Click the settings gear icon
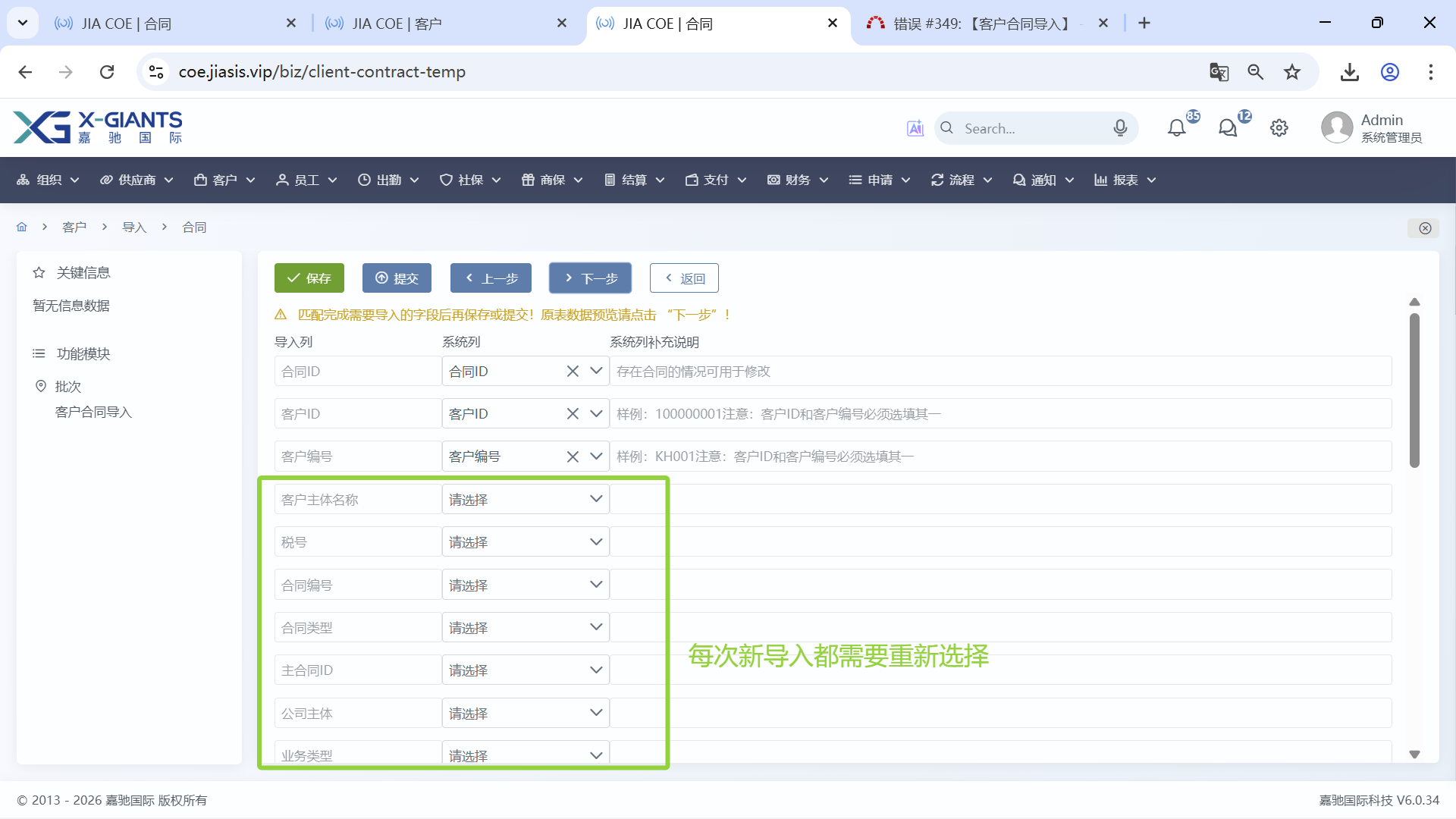This screenshot has width=1456, height=819. point(1279,128)
